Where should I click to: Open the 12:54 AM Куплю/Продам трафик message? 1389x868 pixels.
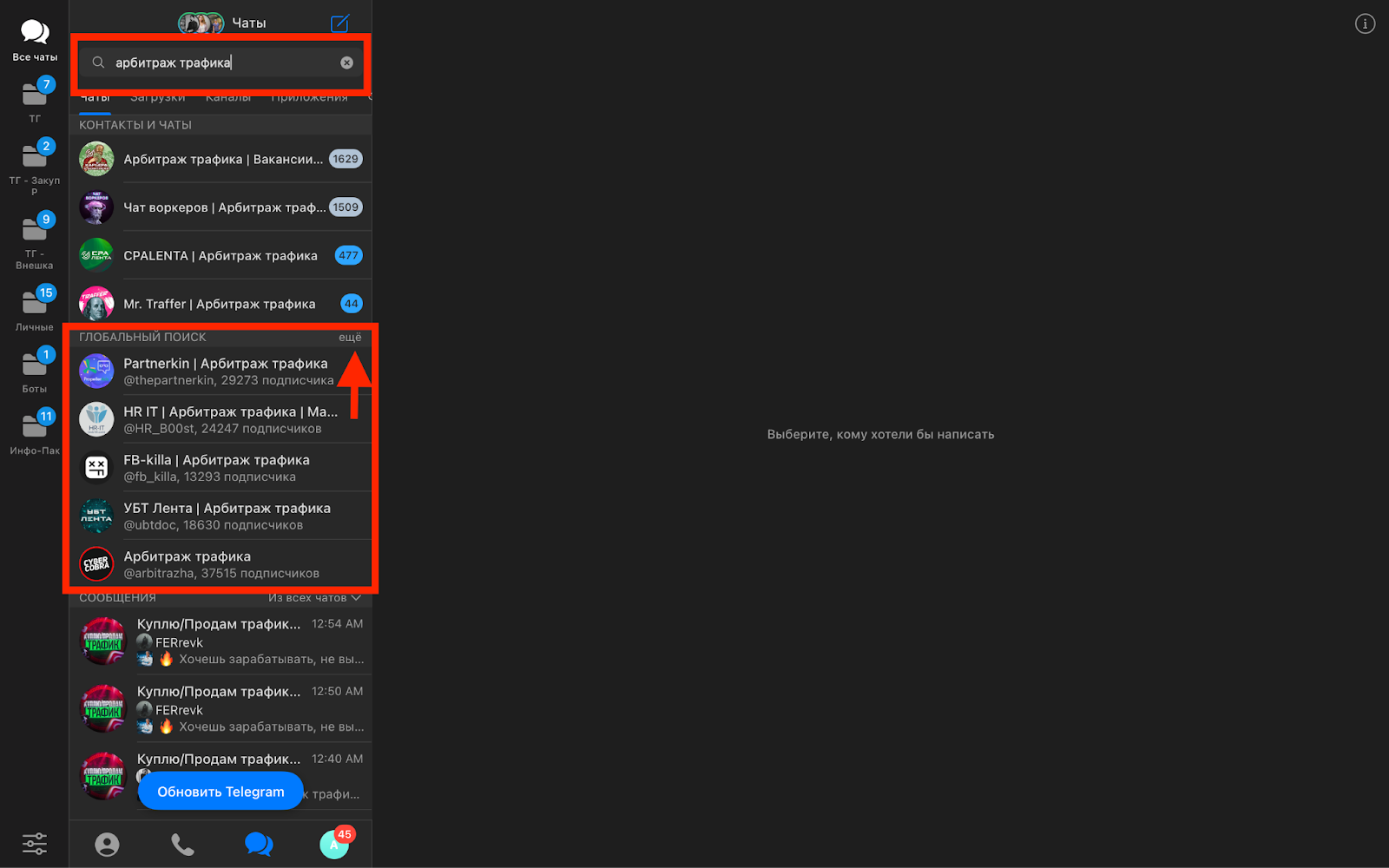pos(221,641)
